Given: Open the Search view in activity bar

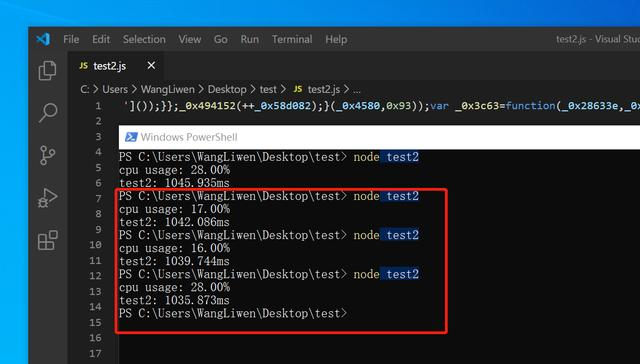Looking at the screenshot, I should pos(48,113).
